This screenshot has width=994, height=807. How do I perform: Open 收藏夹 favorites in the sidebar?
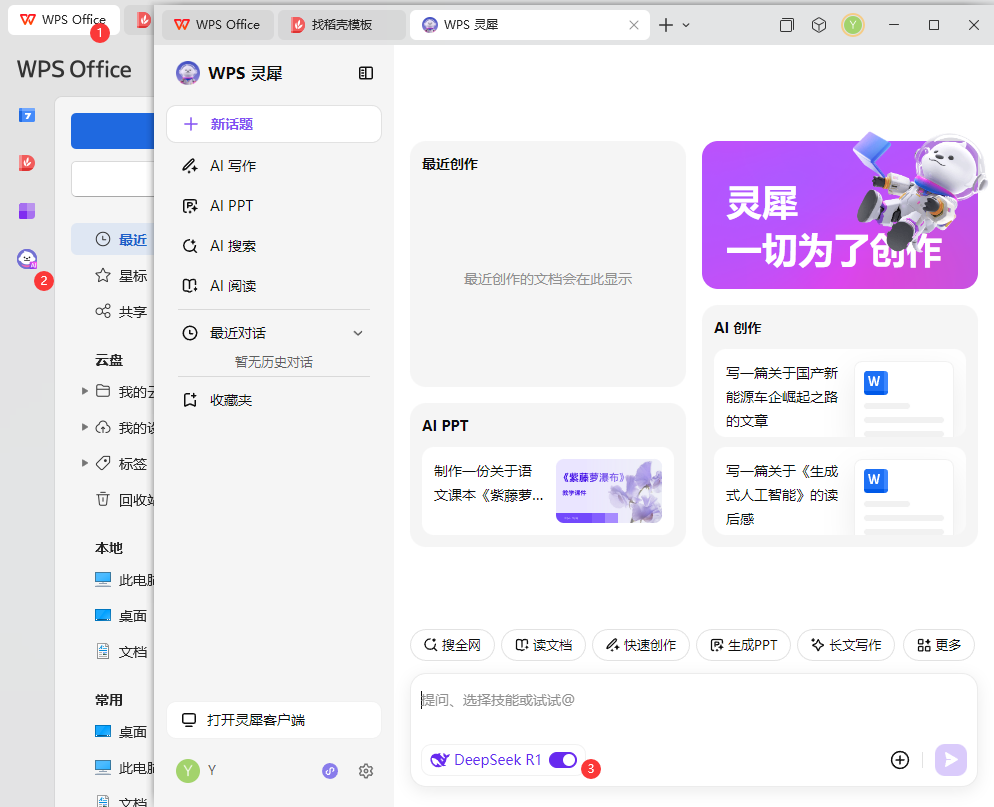point(274,400)
